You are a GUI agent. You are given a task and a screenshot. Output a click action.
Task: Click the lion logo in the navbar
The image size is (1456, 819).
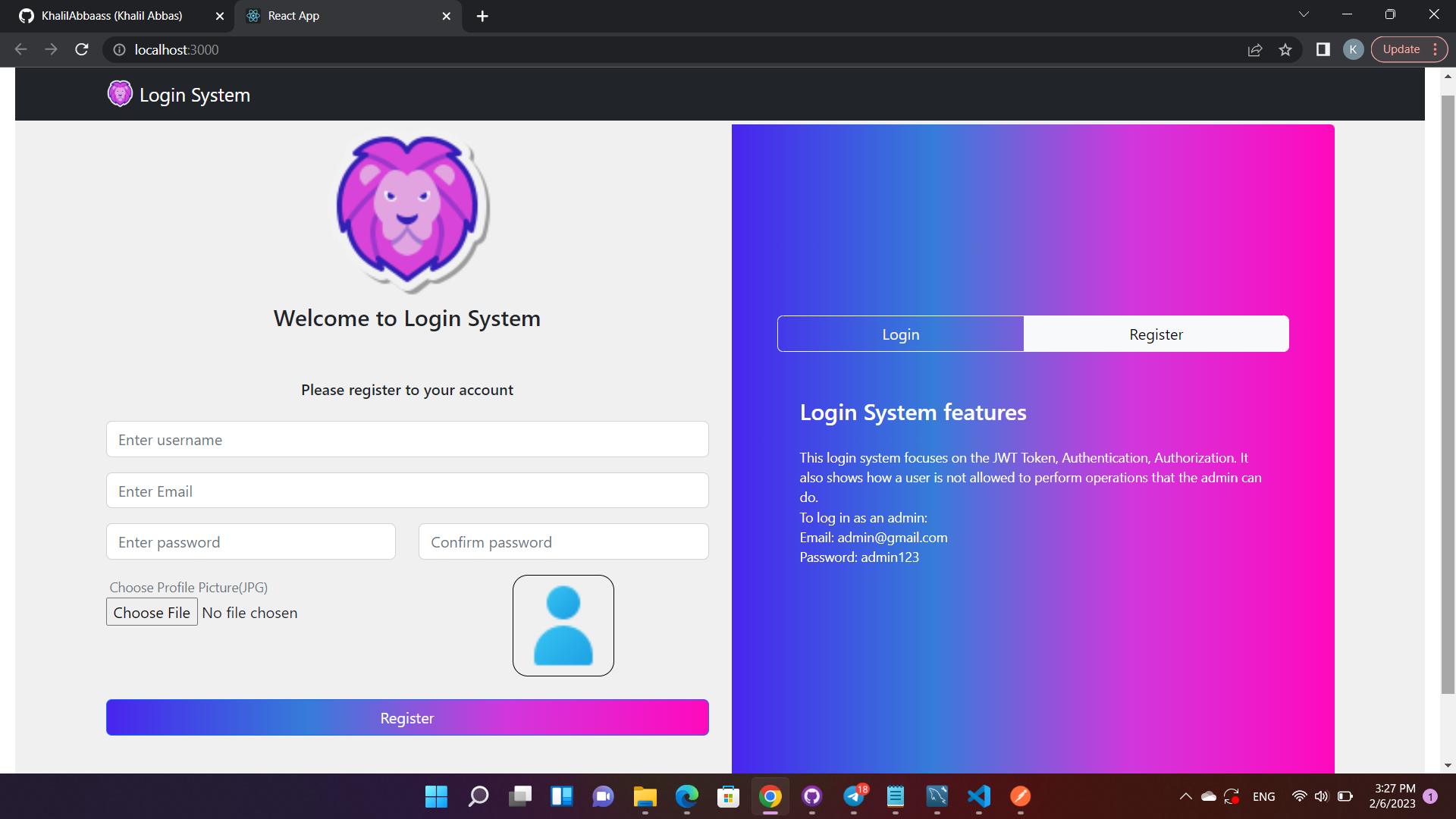coord(120,93)
